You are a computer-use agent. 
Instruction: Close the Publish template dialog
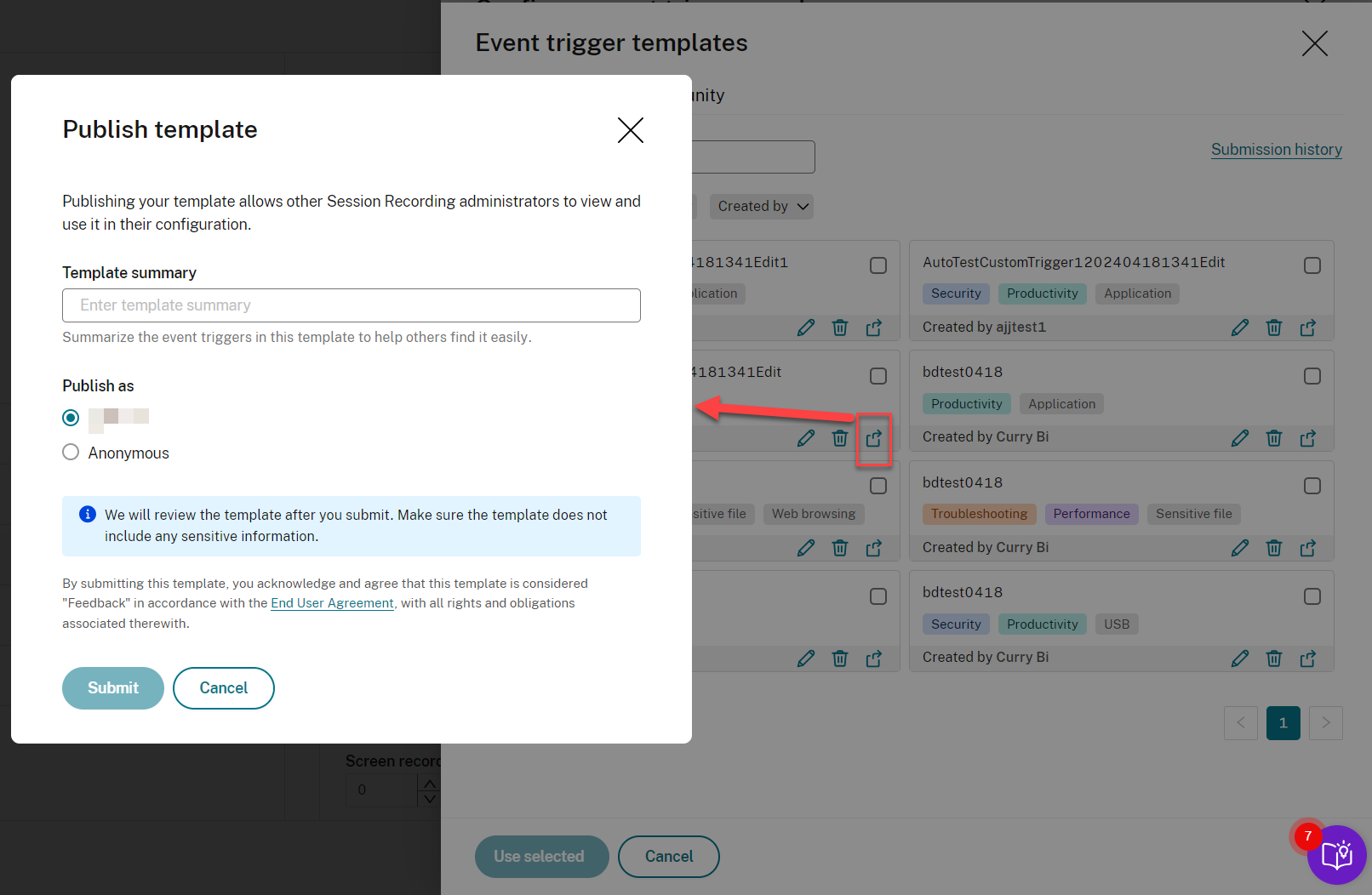(631, 130)
